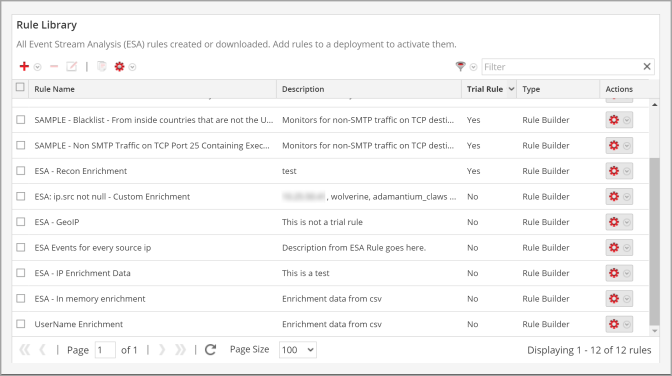The image size is (672, 376).
Task: Open action dropdown arrow for ESA - Recon Enrichment
Action: click(x=627, y=171)
